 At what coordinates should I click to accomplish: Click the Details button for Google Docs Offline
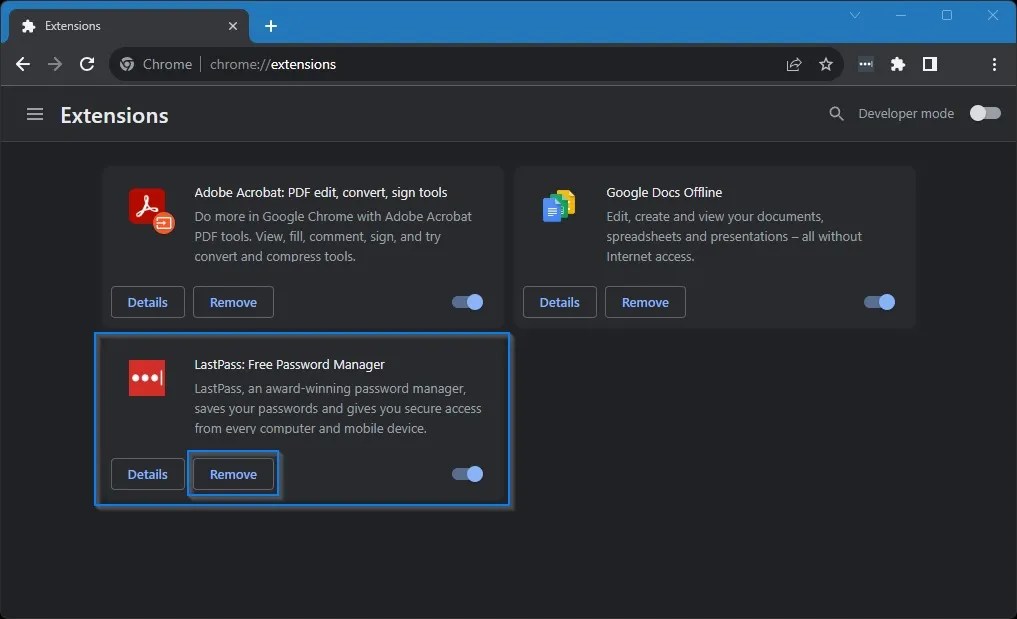(x=559, y=302)
